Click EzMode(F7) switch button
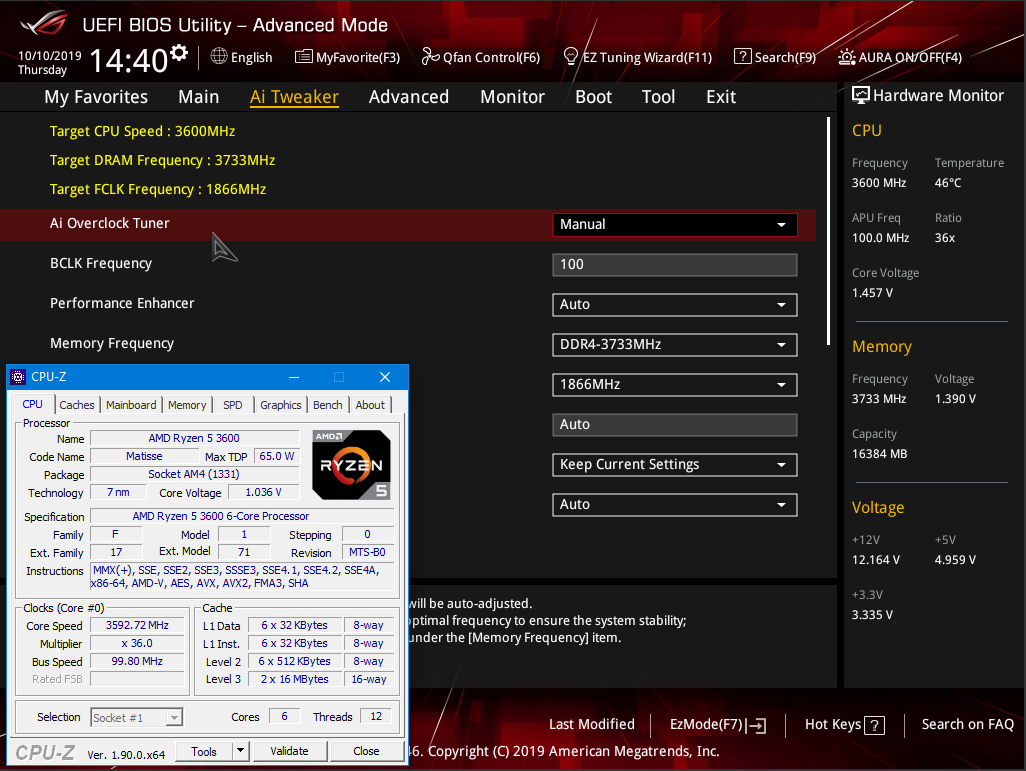The image size is (1026, 771). [x=718, y=725]
